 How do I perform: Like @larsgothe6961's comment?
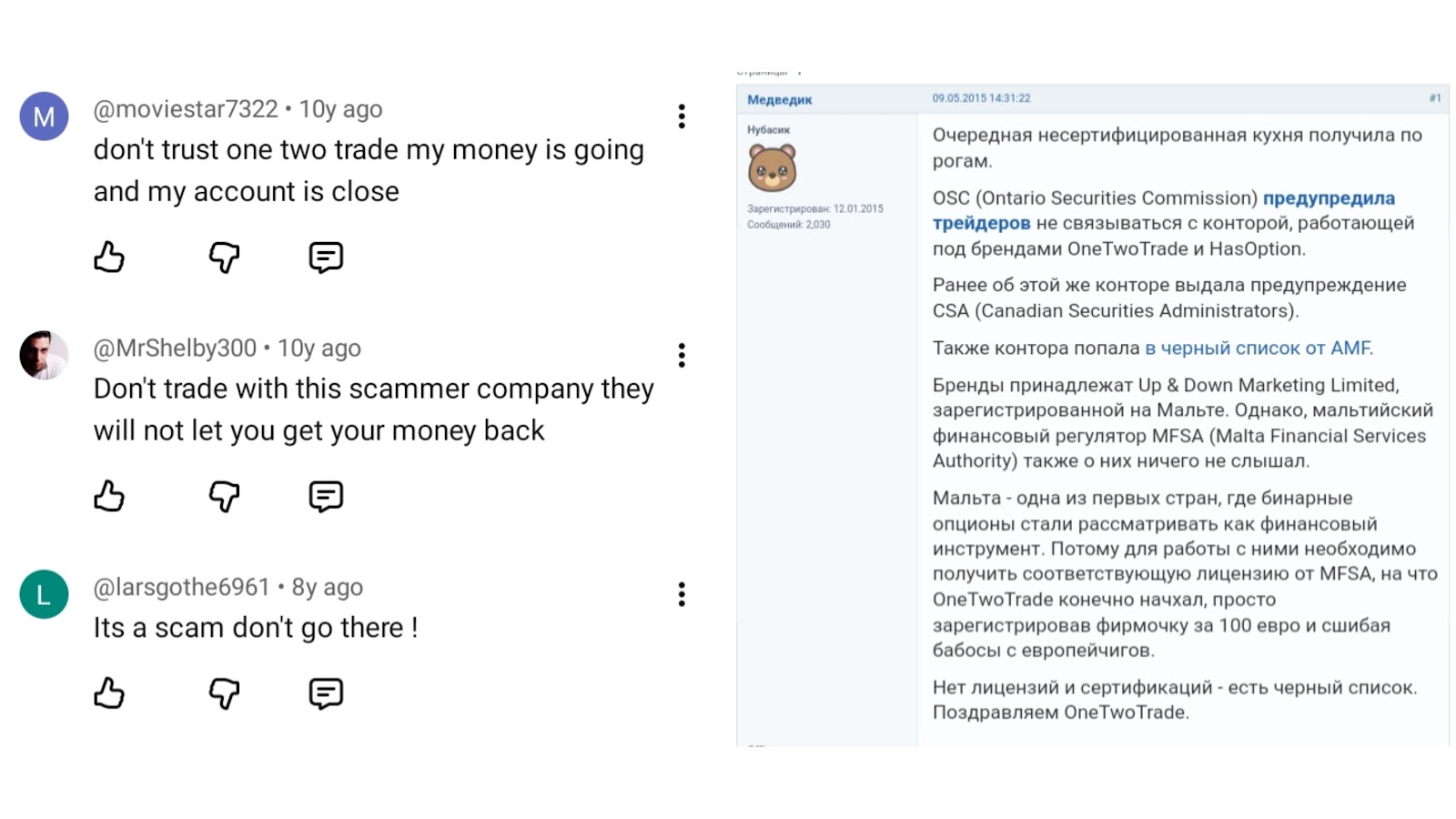(109, 693)
